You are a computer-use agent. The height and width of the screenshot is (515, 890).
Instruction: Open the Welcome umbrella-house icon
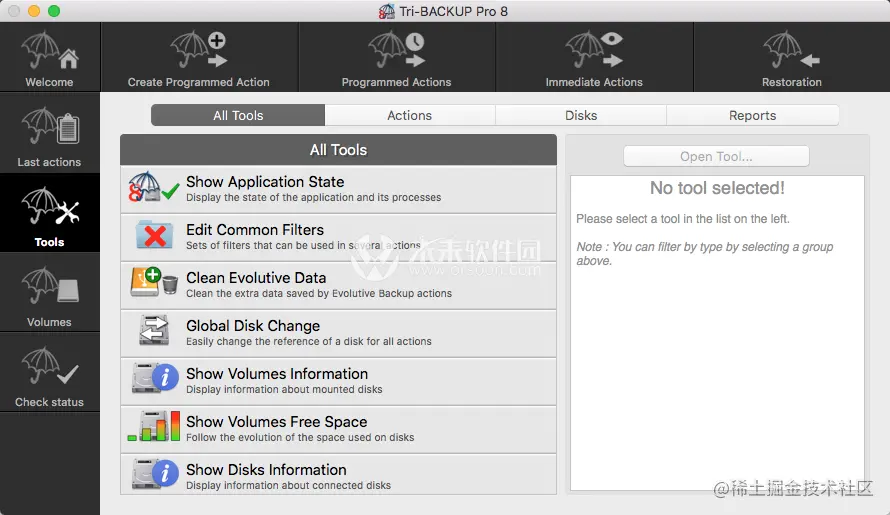pyautogui.click(x=50, y=51)
